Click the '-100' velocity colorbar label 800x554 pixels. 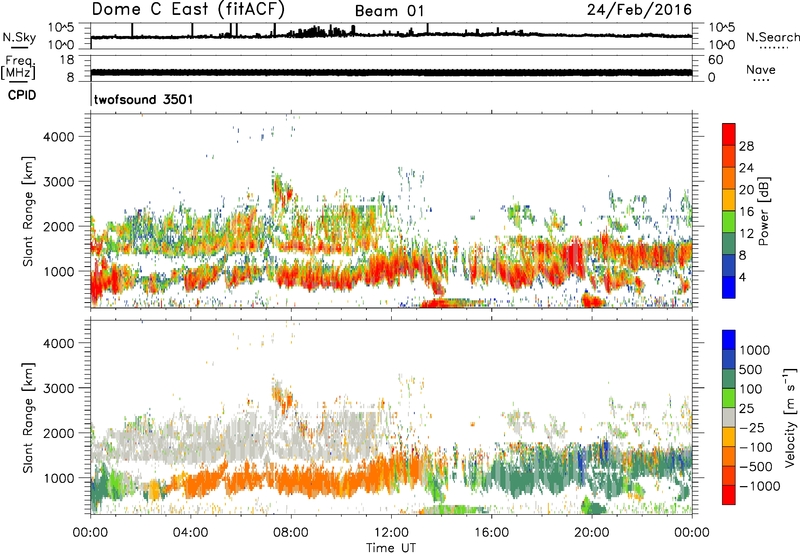pos(756,447)
